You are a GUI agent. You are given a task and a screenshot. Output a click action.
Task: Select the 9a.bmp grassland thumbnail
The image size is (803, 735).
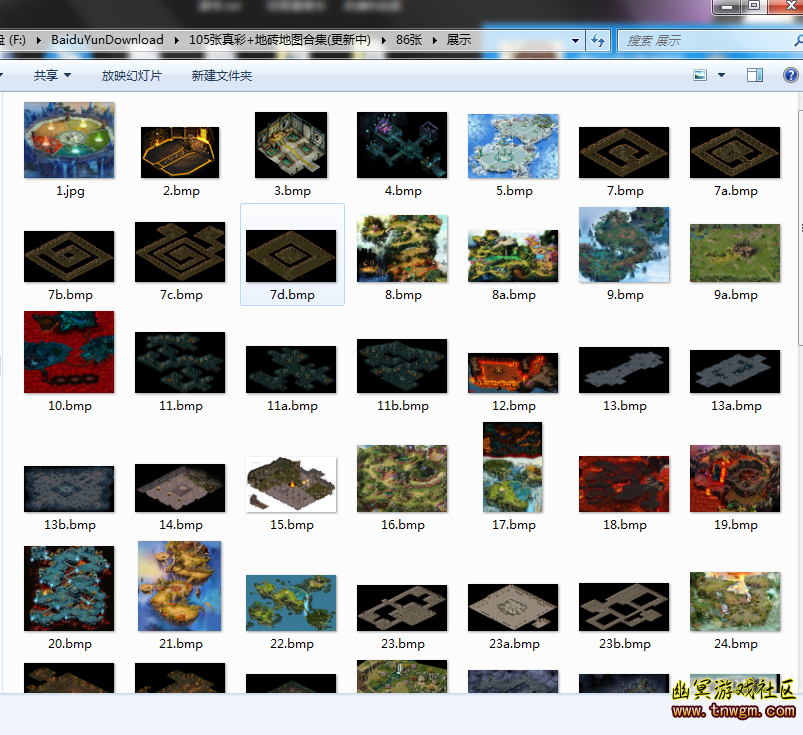click(735, 253)
